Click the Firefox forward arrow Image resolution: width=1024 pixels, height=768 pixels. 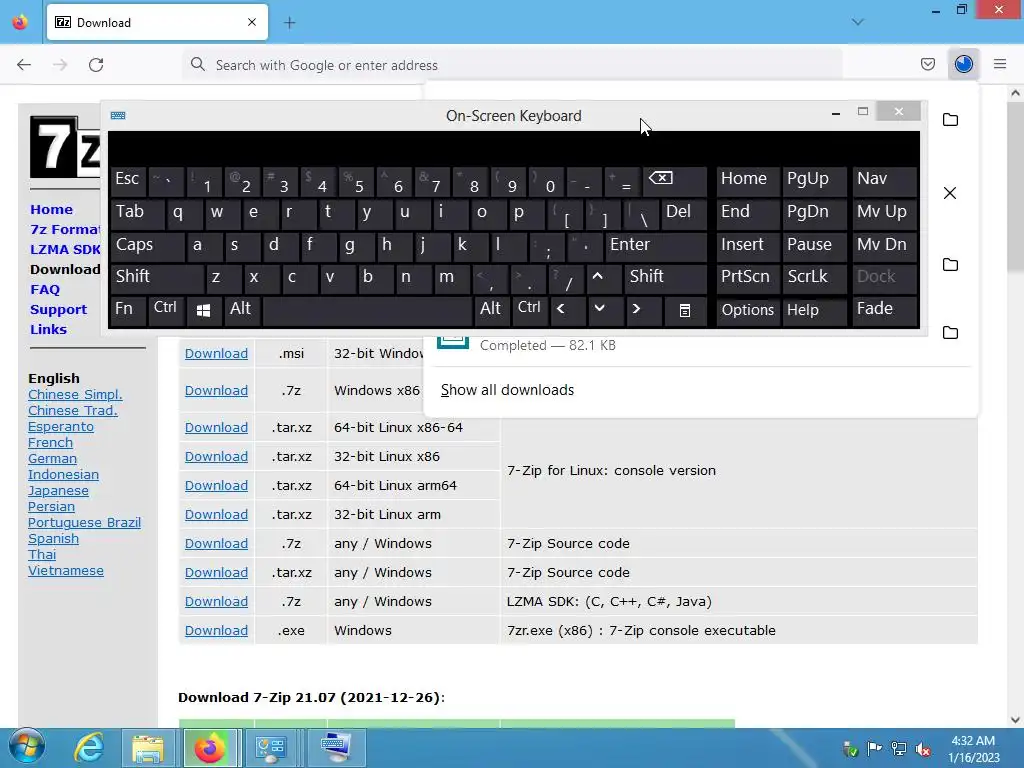click(x=60, y=65)
